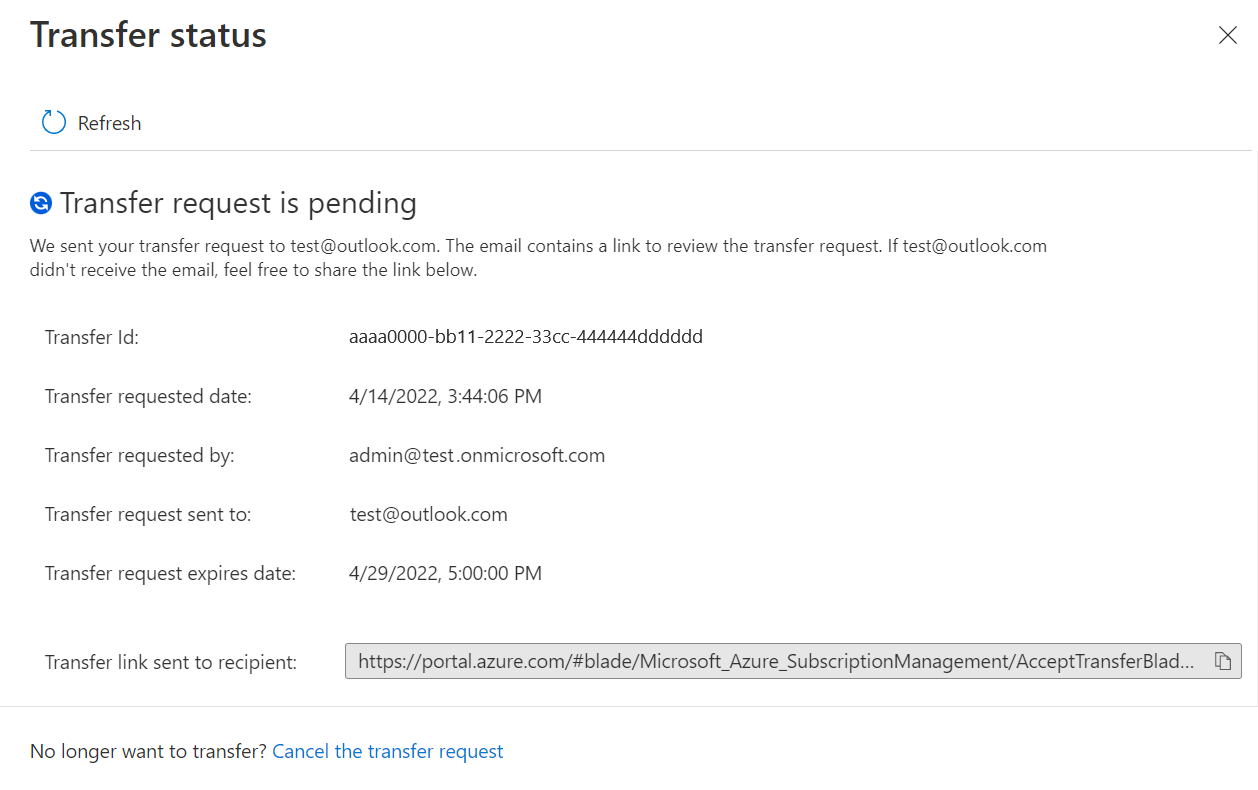The width and height of the screenshot is (1258, 790).
Task: Click the Transfer request is pending heading
Action: 238,203
